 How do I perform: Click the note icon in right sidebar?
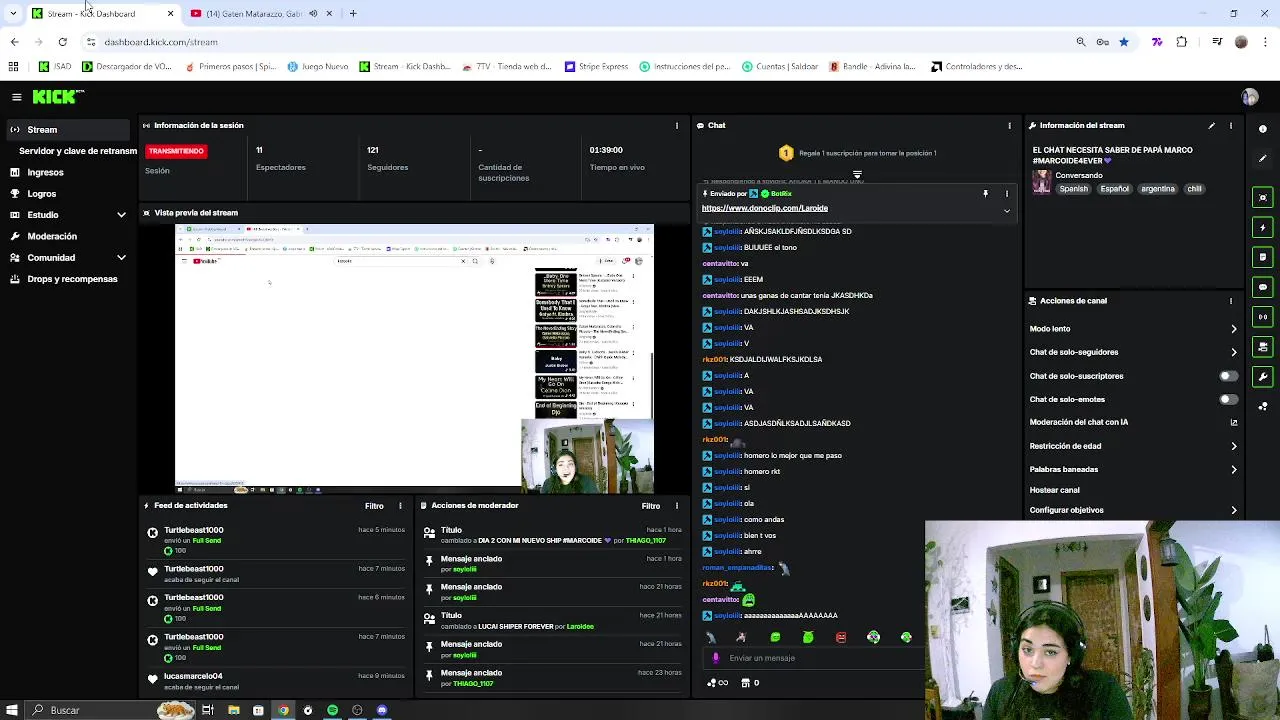coord(1263,257)
